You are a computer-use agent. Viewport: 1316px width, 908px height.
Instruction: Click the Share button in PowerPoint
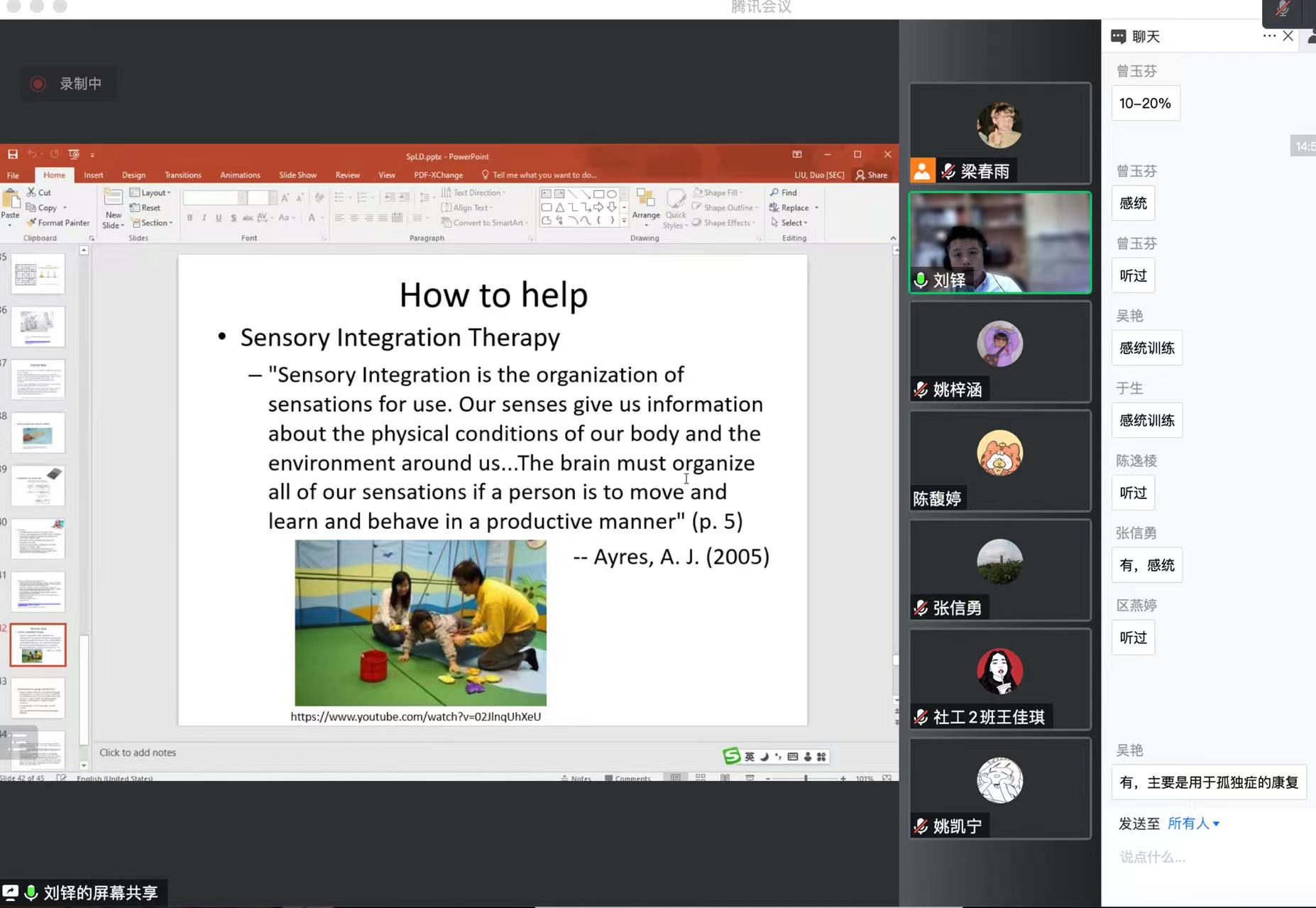[872, 175]
